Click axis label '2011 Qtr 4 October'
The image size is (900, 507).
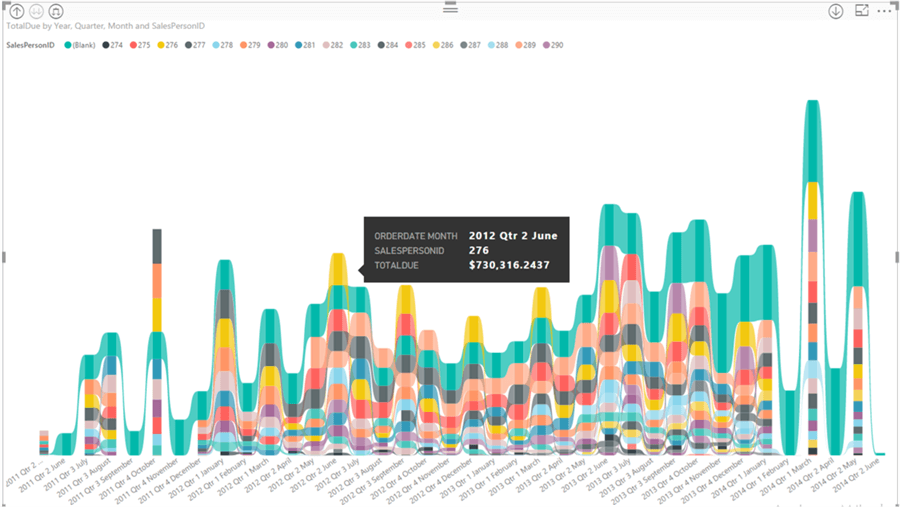(129, 479)
